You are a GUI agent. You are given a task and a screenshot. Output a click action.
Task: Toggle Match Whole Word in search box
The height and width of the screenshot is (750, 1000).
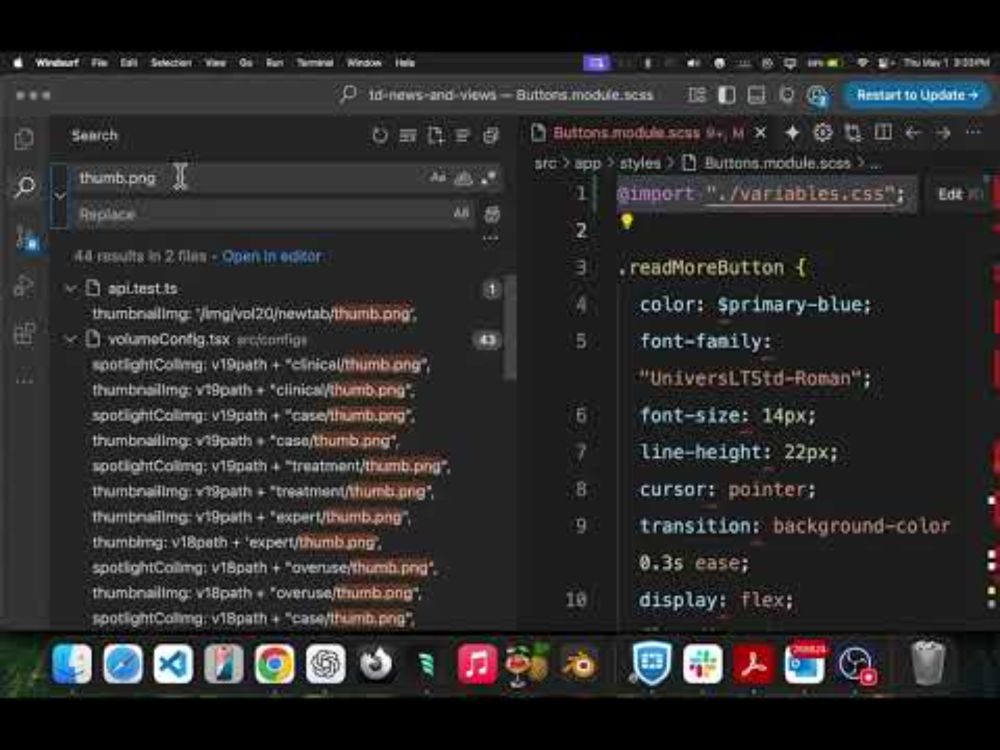tap(463, 178)
